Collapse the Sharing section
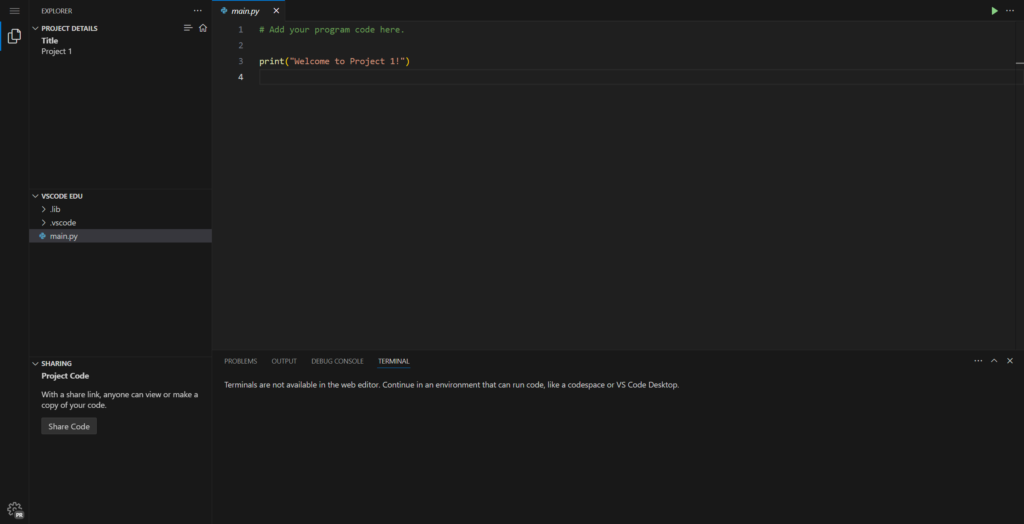Screen dimensions: 1024x524 (56, 363)
